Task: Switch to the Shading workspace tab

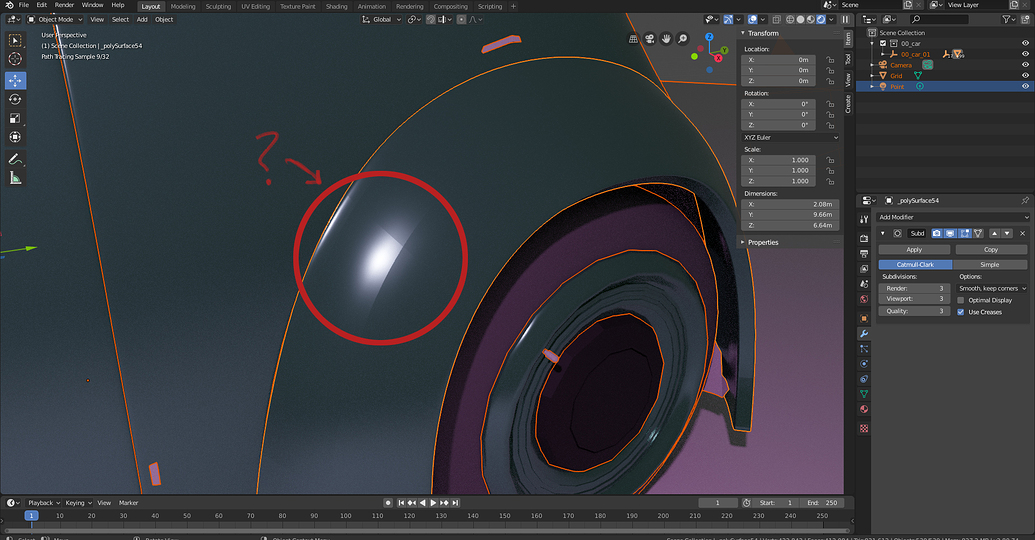Action: click(336, 7)
